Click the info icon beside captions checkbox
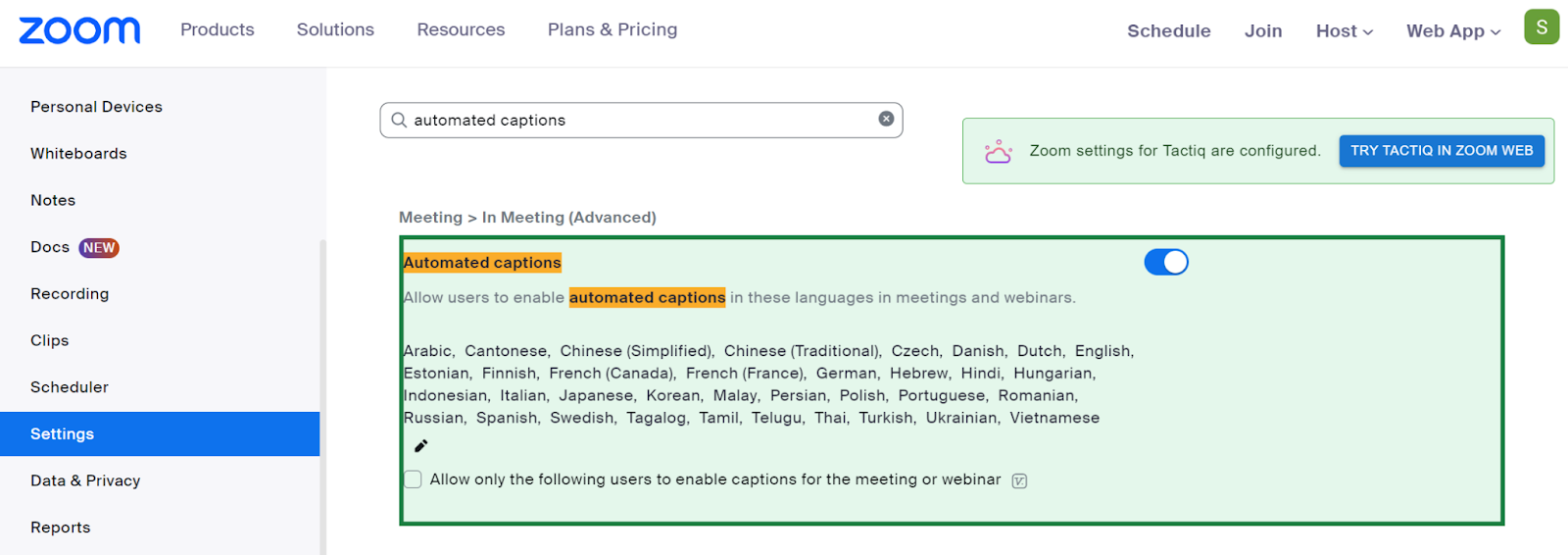Image resolution: width=1568 pixels, height=555 pixels. [1019, 480]
